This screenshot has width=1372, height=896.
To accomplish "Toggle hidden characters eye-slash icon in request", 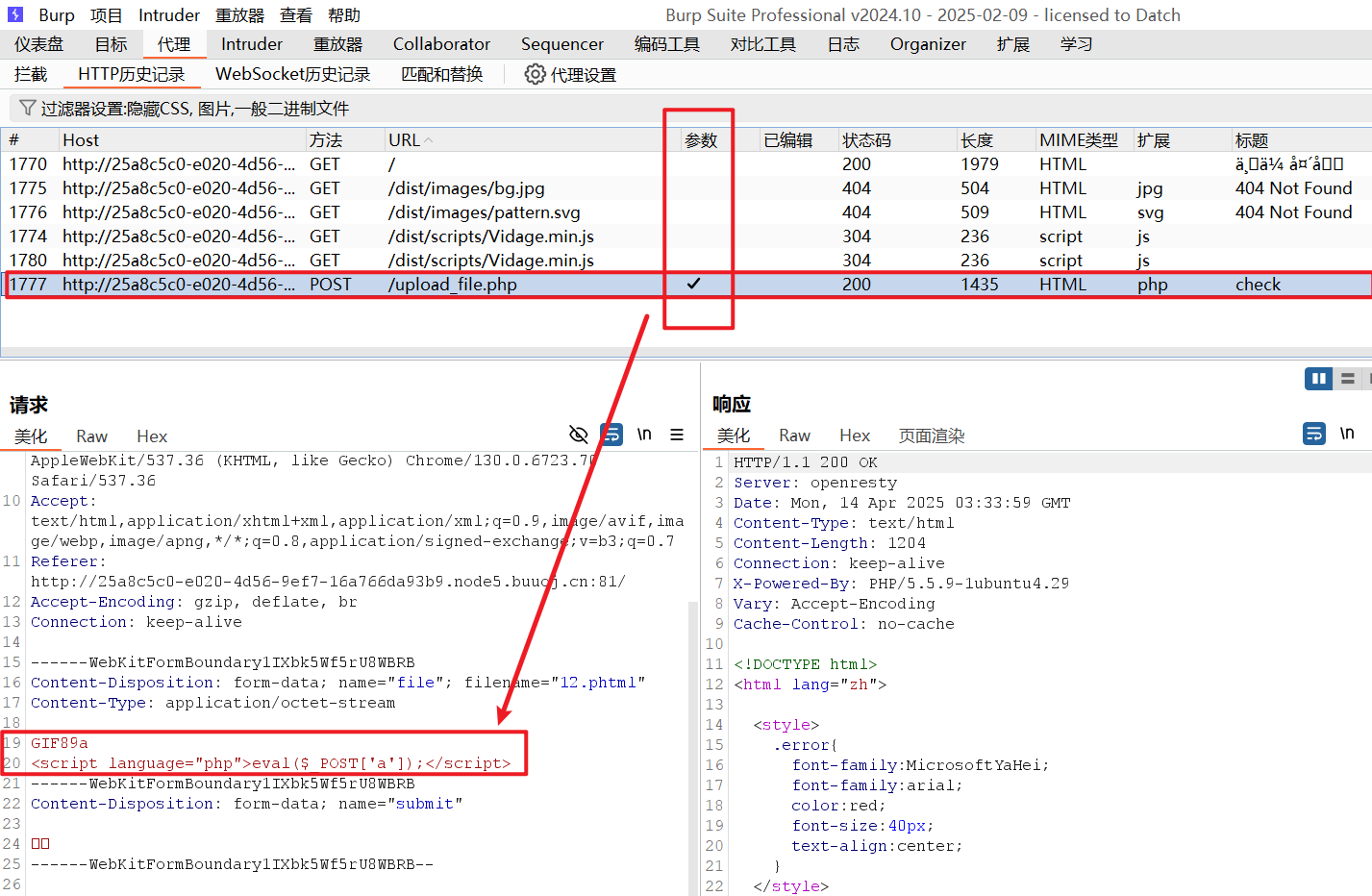I will (578, 435).
